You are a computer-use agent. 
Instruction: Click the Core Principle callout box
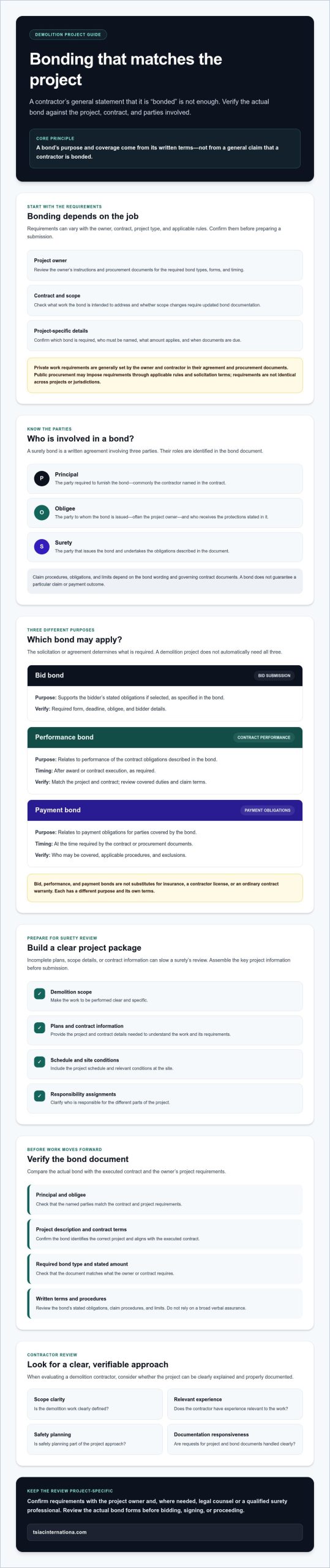tap(165, 148)
